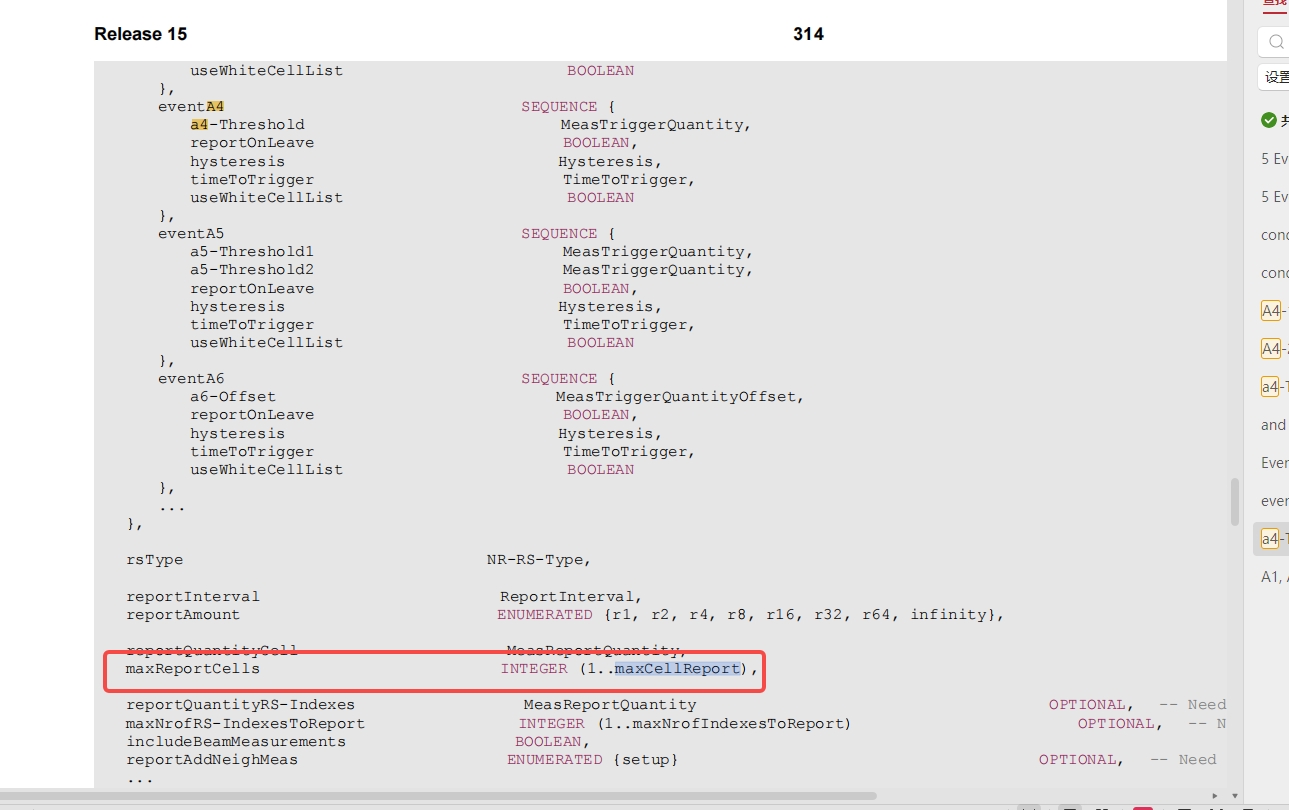Open the first uppercase A4 search result
Viewport: 1289px width, 810px height.
pos(1272,311)
